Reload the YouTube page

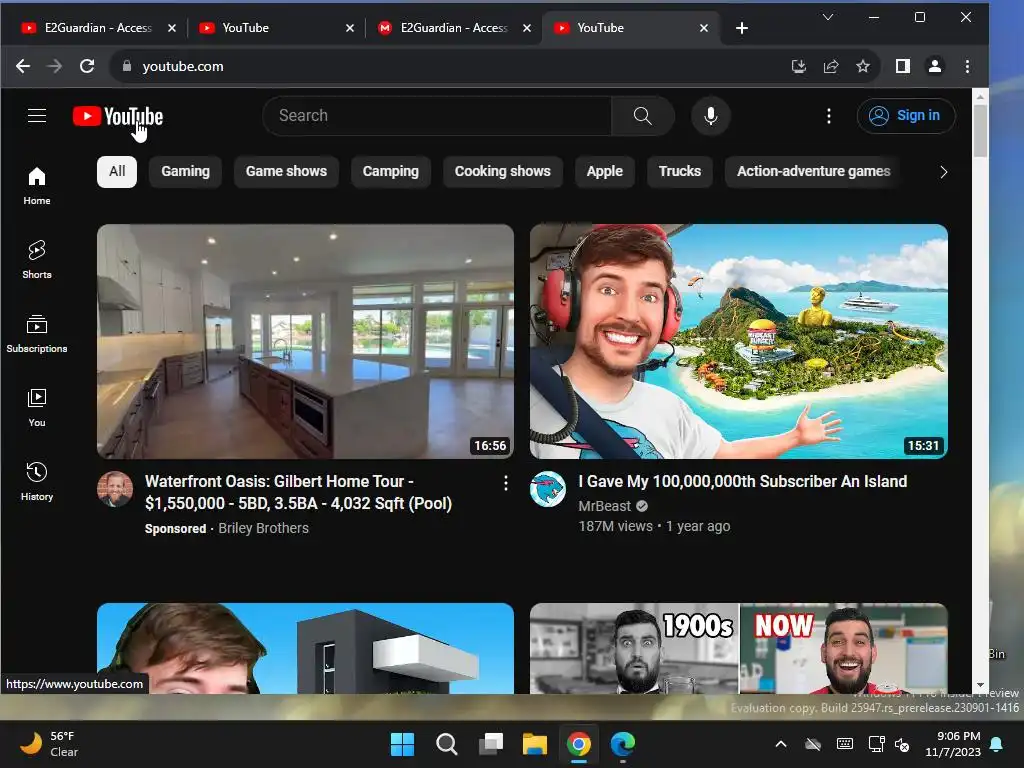(87, 66)
